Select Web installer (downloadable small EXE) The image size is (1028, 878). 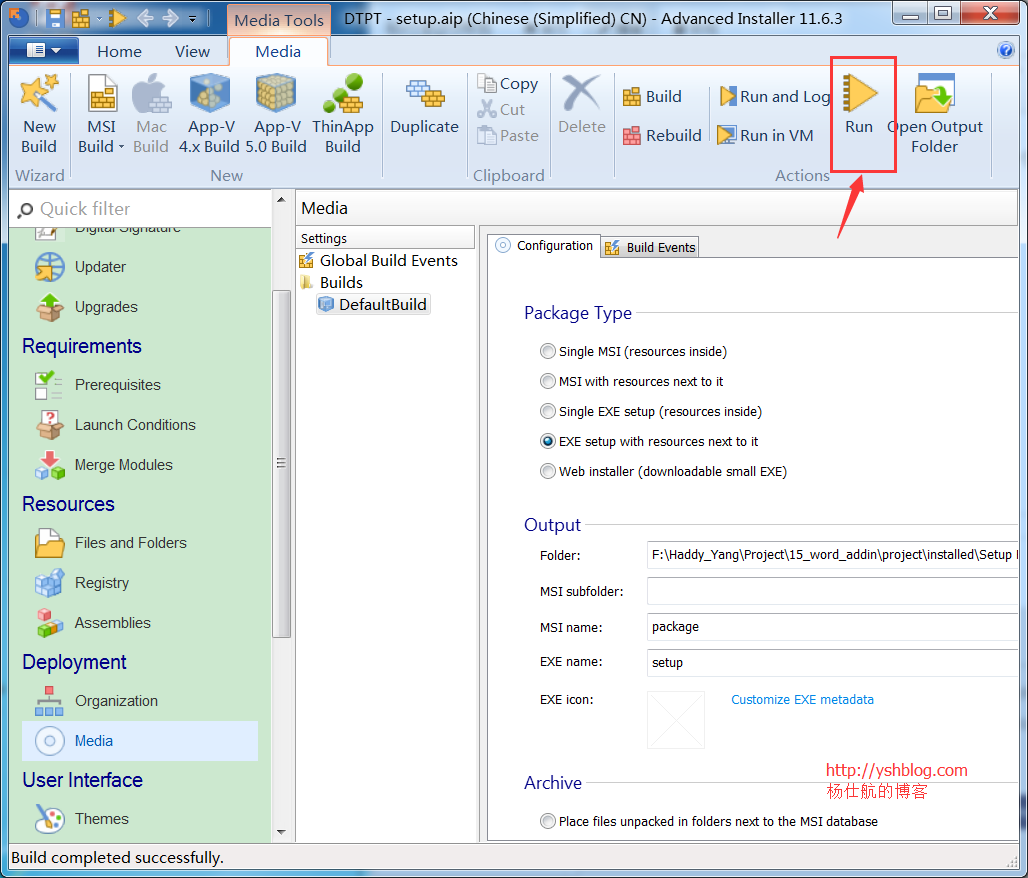[663, 471]
